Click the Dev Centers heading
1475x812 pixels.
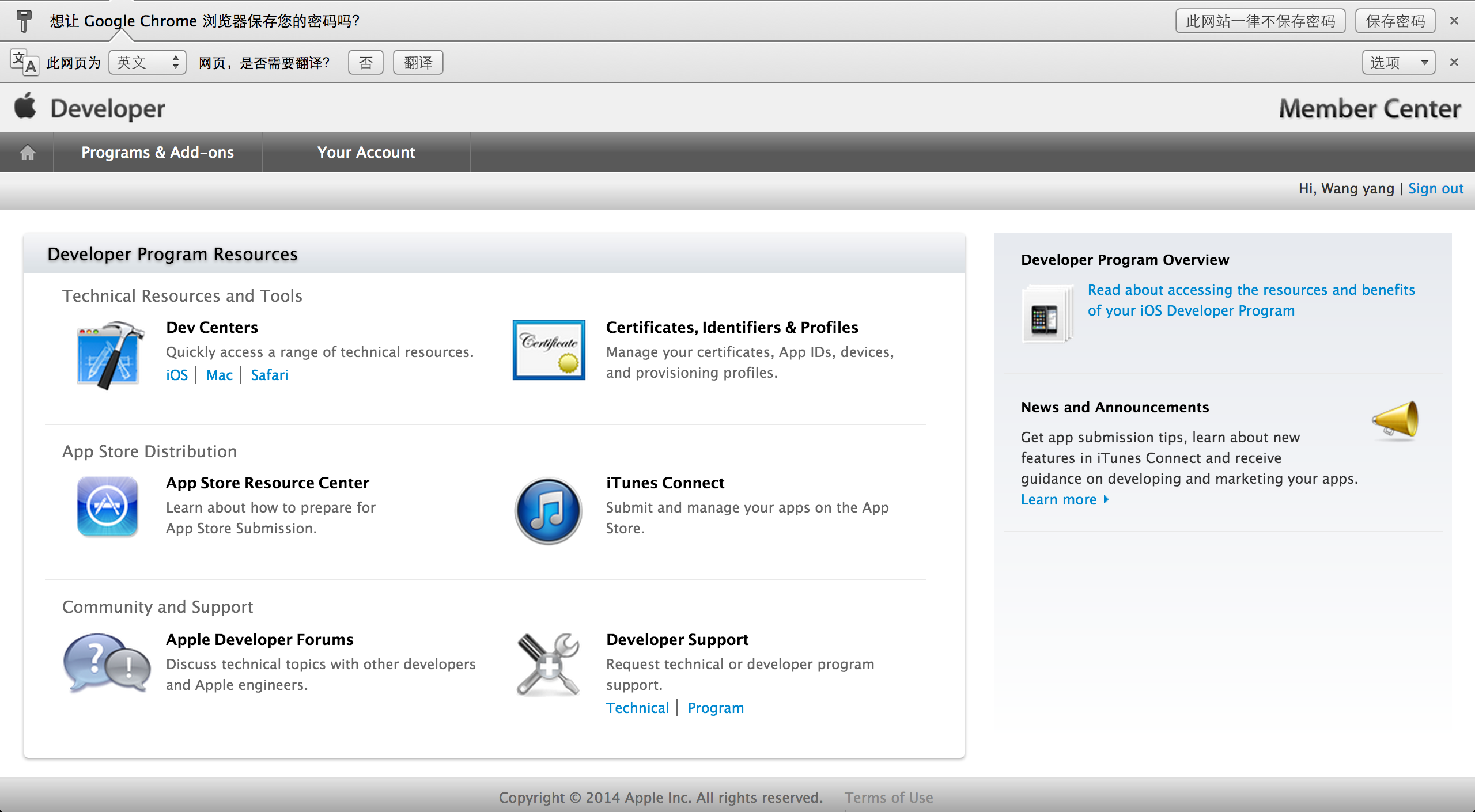tap(212, 327)
